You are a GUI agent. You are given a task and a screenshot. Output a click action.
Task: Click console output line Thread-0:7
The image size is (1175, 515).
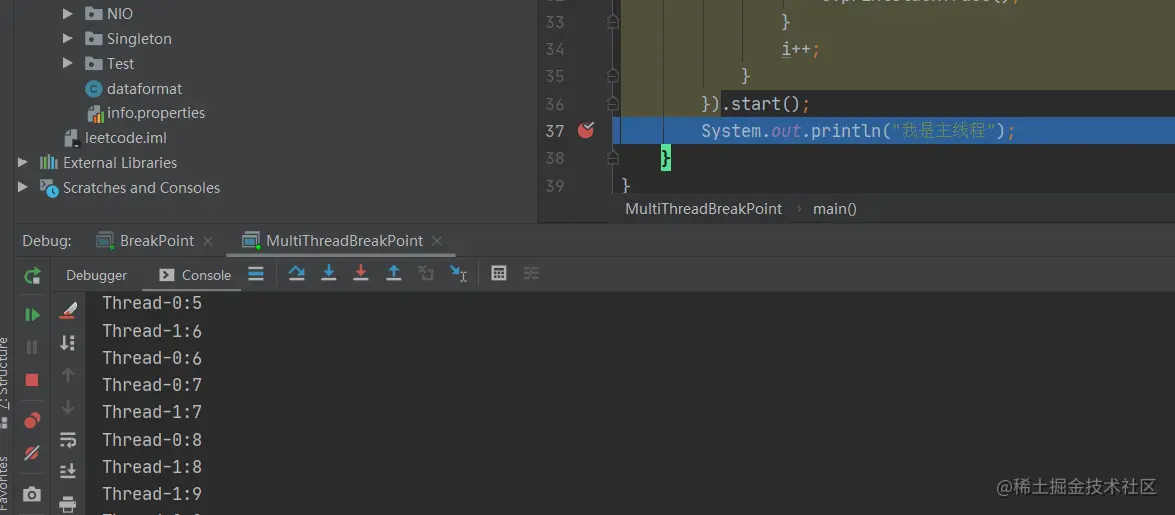(x=152, y=385)
